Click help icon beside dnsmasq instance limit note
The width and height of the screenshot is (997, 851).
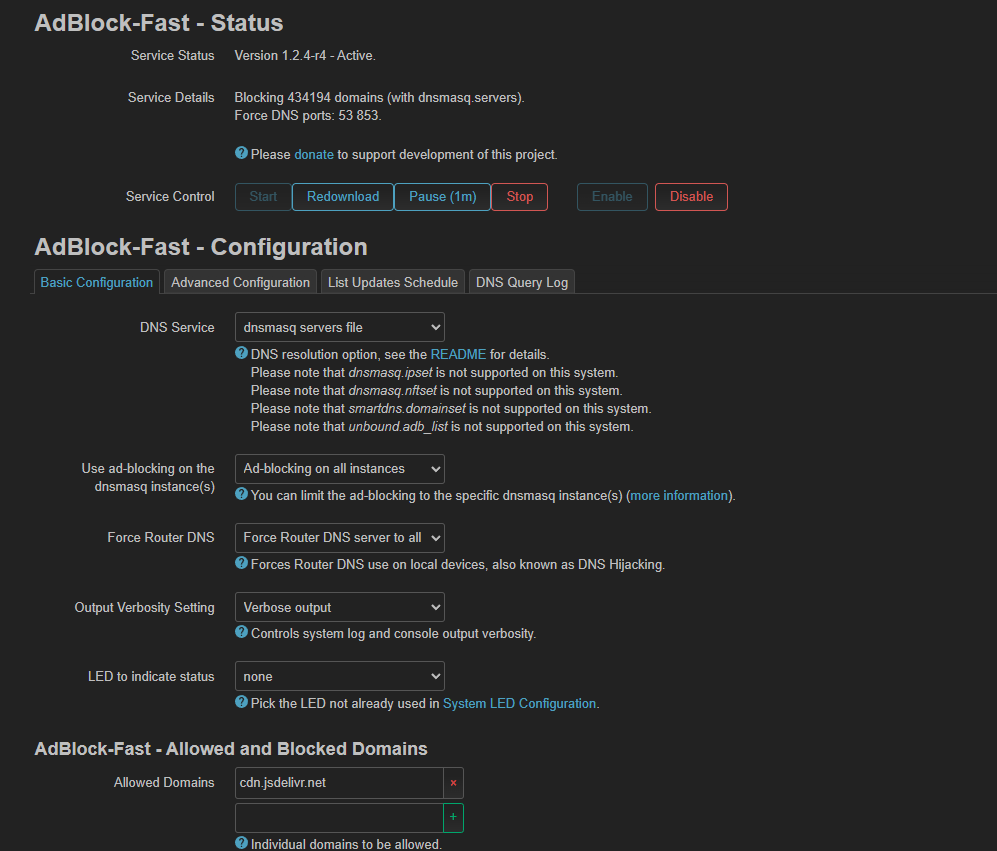pos(241,494)
